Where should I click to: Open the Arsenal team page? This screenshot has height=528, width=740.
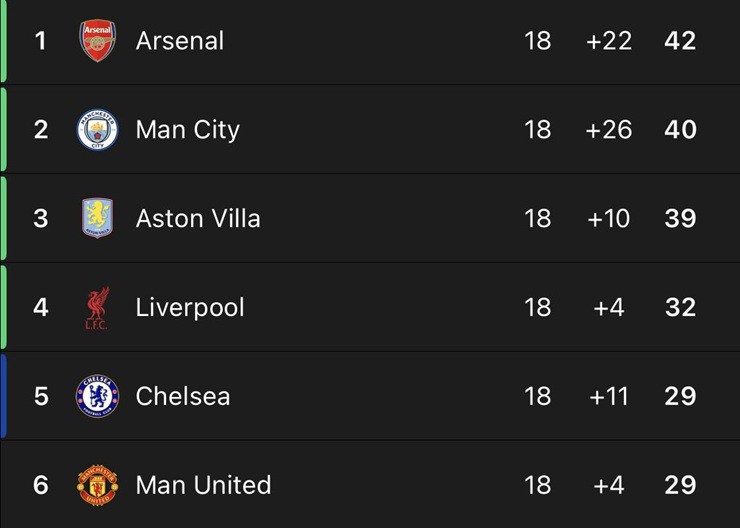point(180,41)
